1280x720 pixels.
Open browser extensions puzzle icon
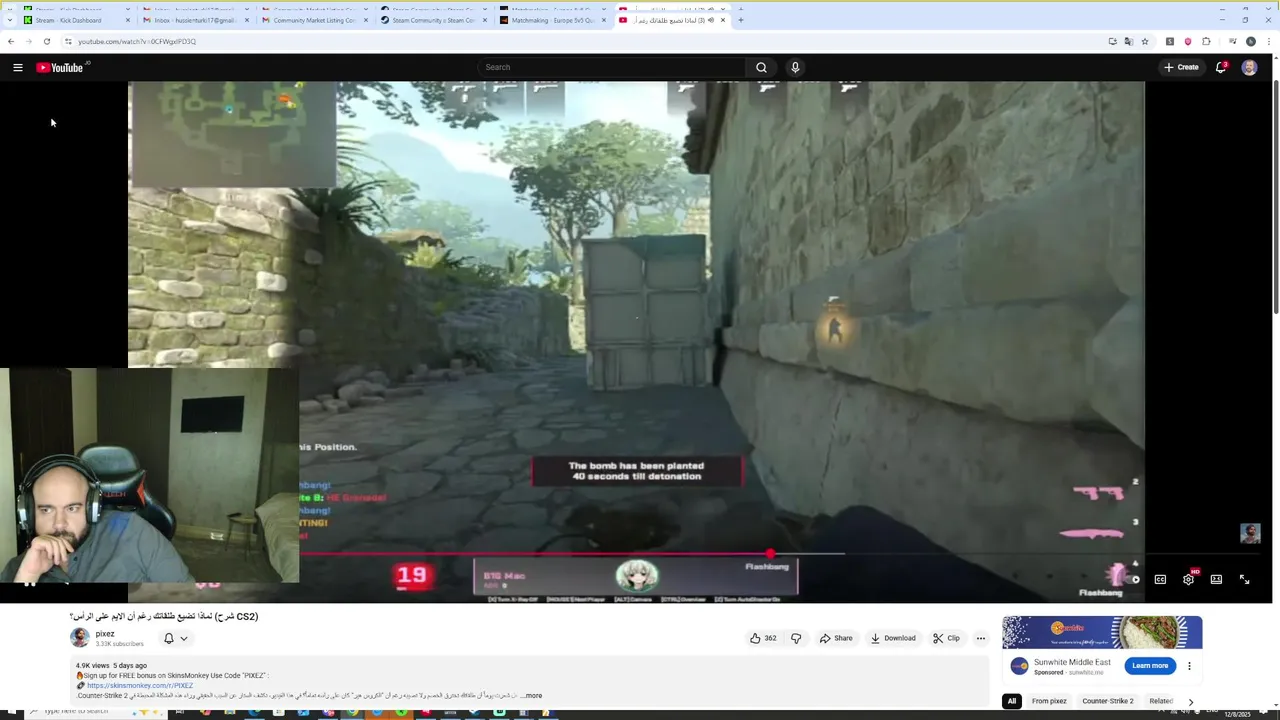(x=1206, y=41)
